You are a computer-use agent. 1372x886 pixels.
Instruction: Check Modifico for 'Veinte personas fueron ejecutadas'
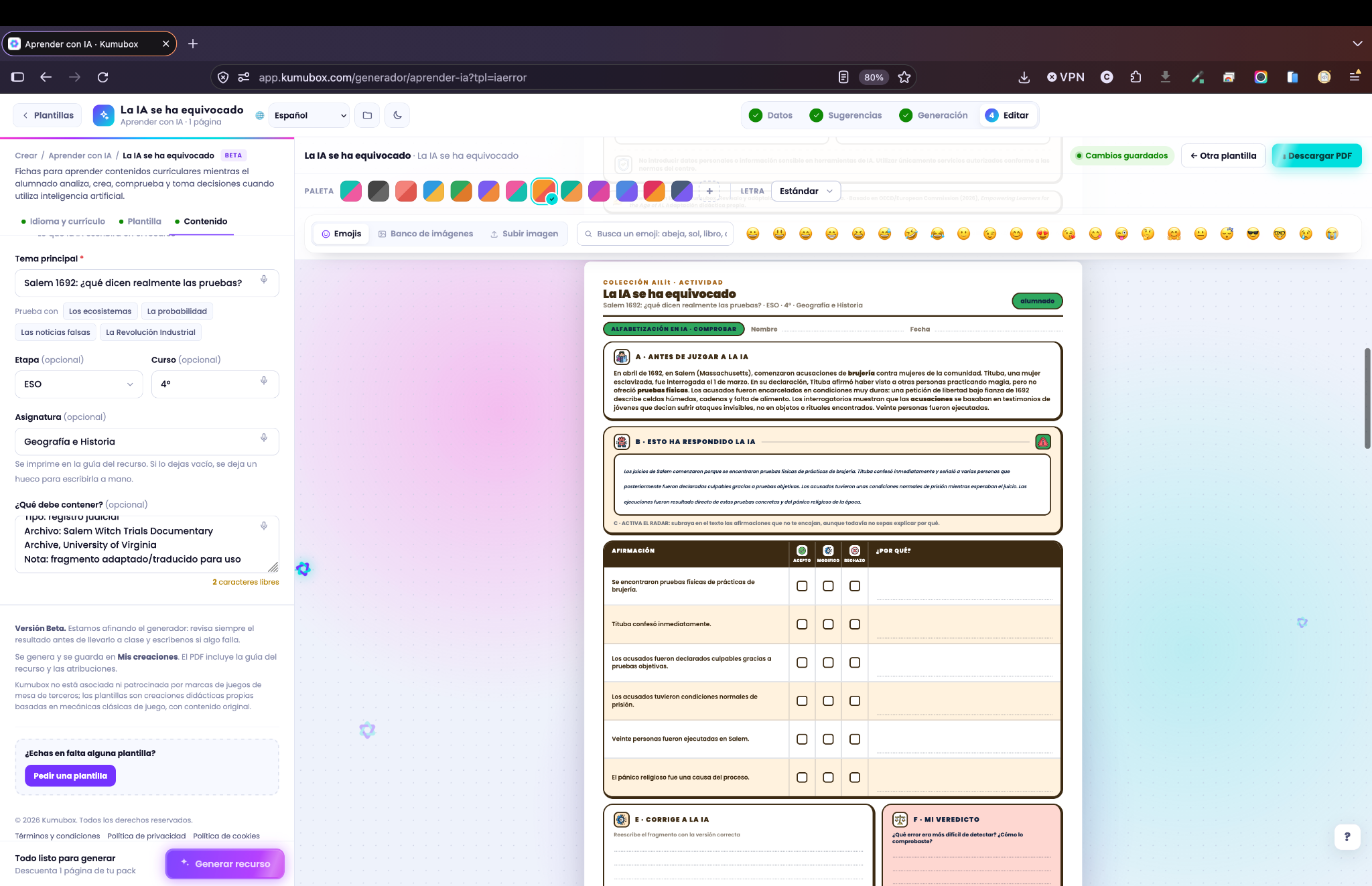(x=828, y=739)
